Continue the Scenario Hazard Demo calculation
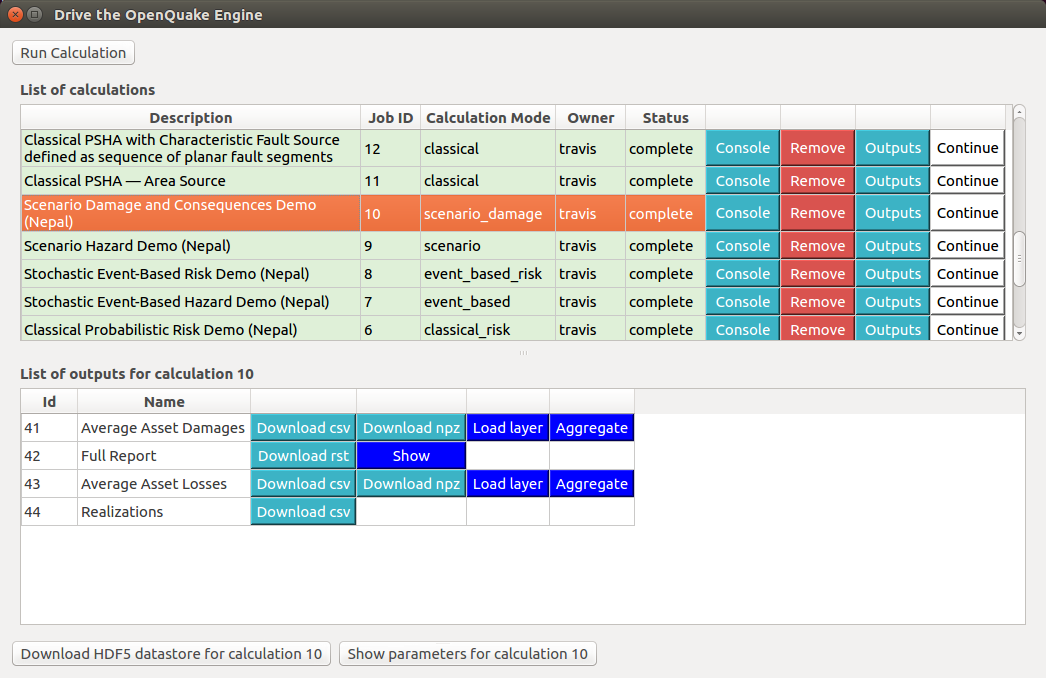Screen dimensions: 1046x678 [x=966, y=245]
